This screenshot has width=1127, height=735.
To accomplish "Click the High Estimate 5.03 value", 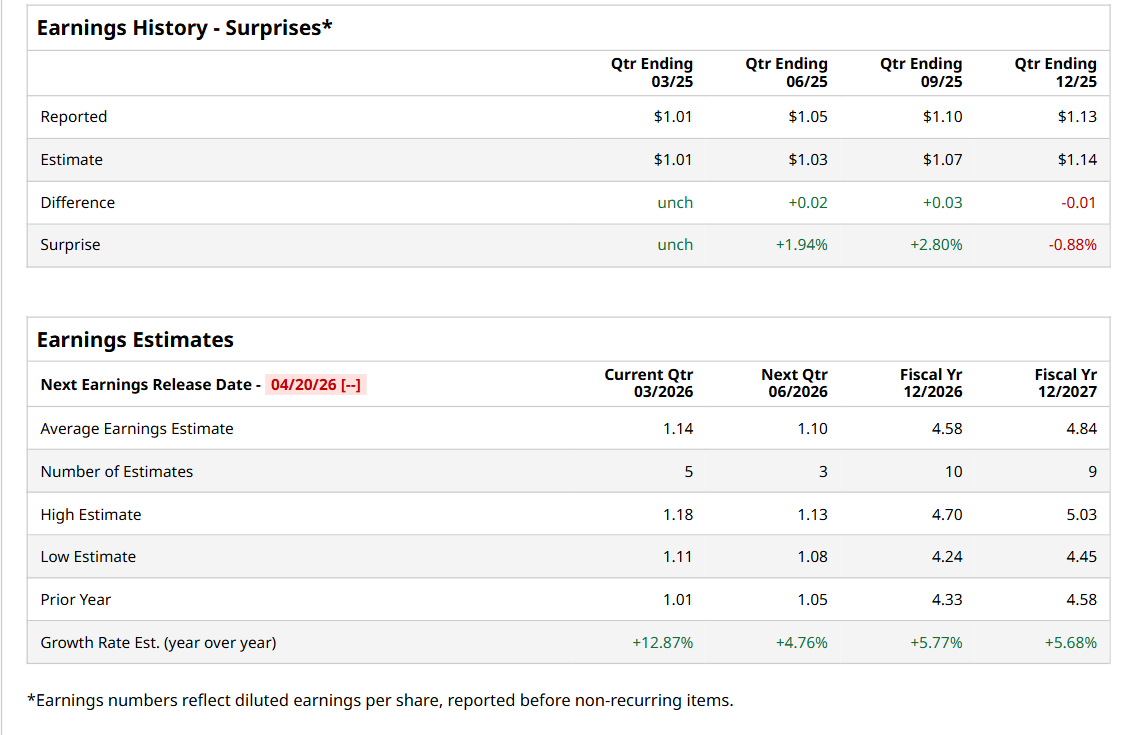I will [x=1081, y=515].
